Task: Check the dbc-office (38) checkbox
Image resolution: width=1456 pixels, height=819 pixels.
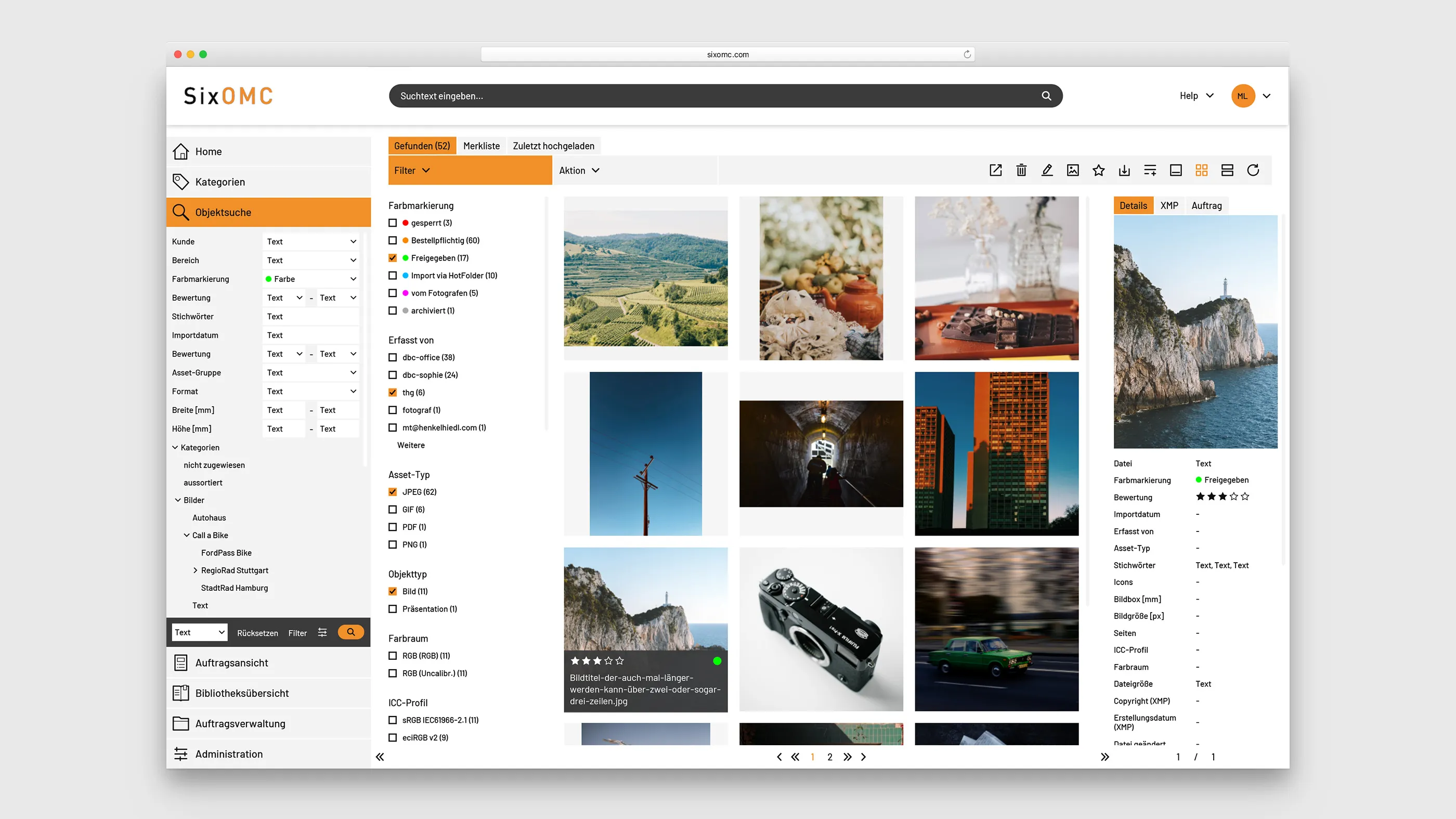Action: (x=393, y=357)
